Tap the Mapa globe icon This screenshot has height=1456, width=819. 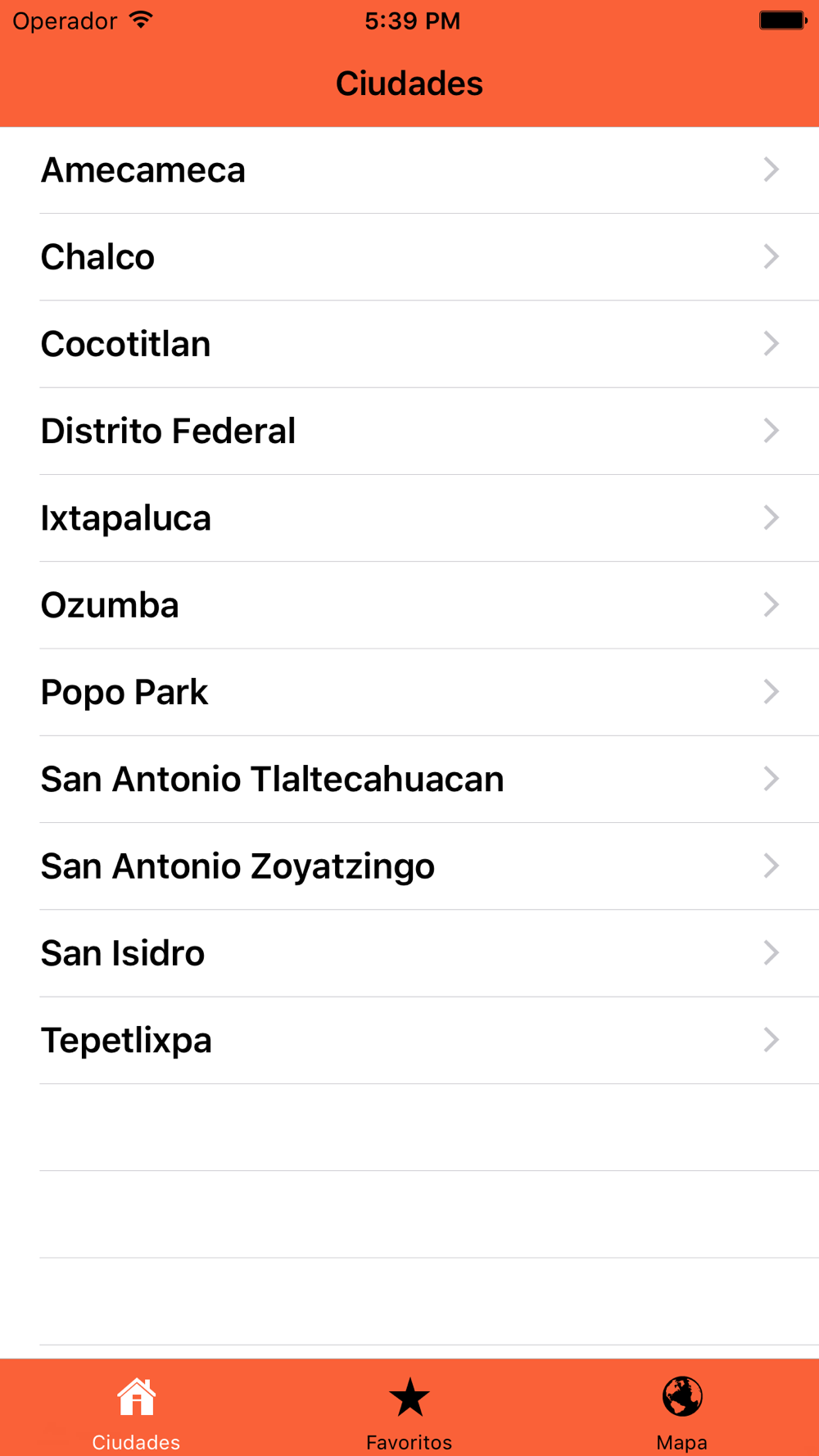click(x=682, y=1396)
